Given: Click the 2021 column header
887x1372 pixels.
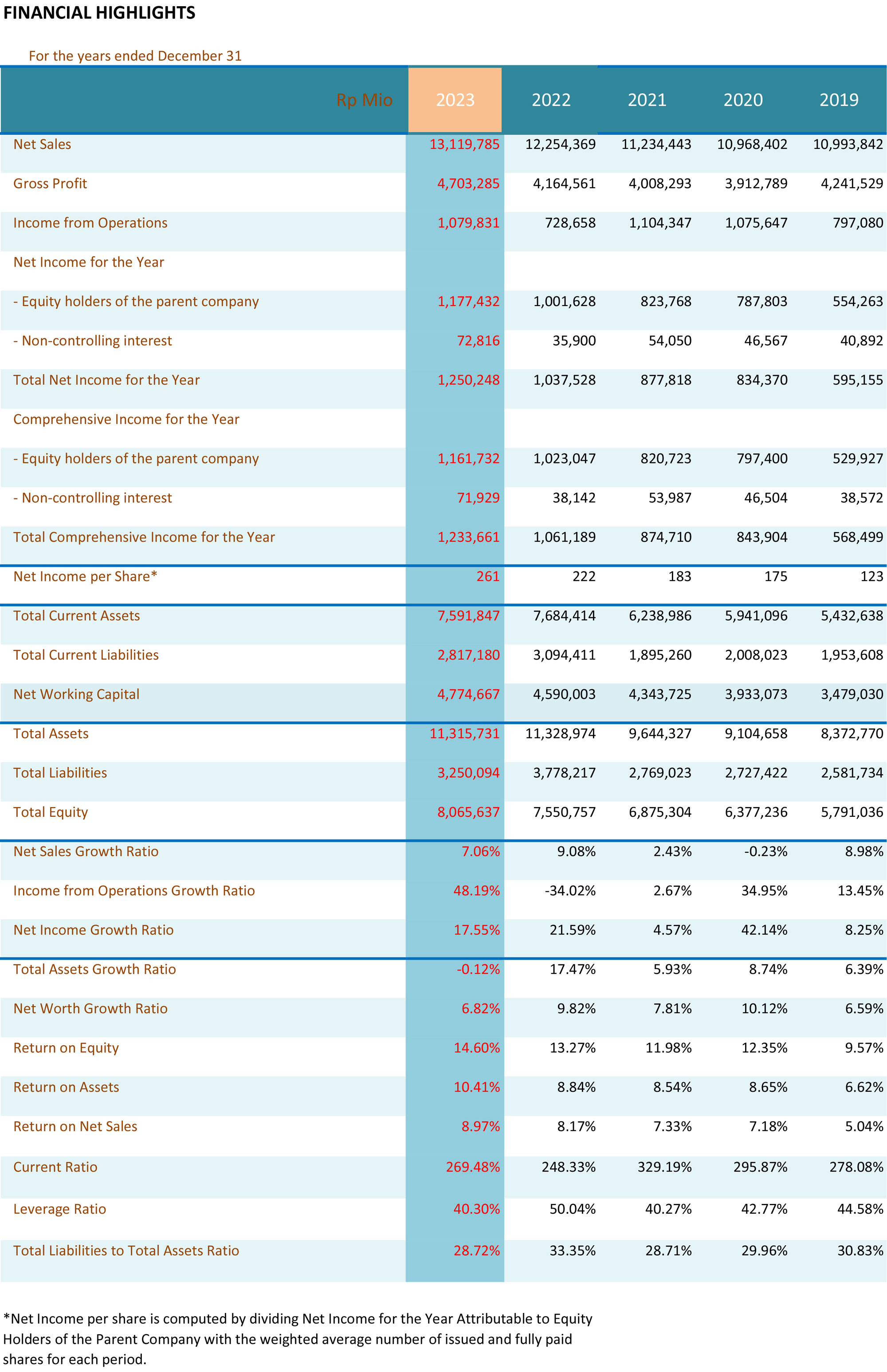Looking at the screenshot, I should pos(647,100).
